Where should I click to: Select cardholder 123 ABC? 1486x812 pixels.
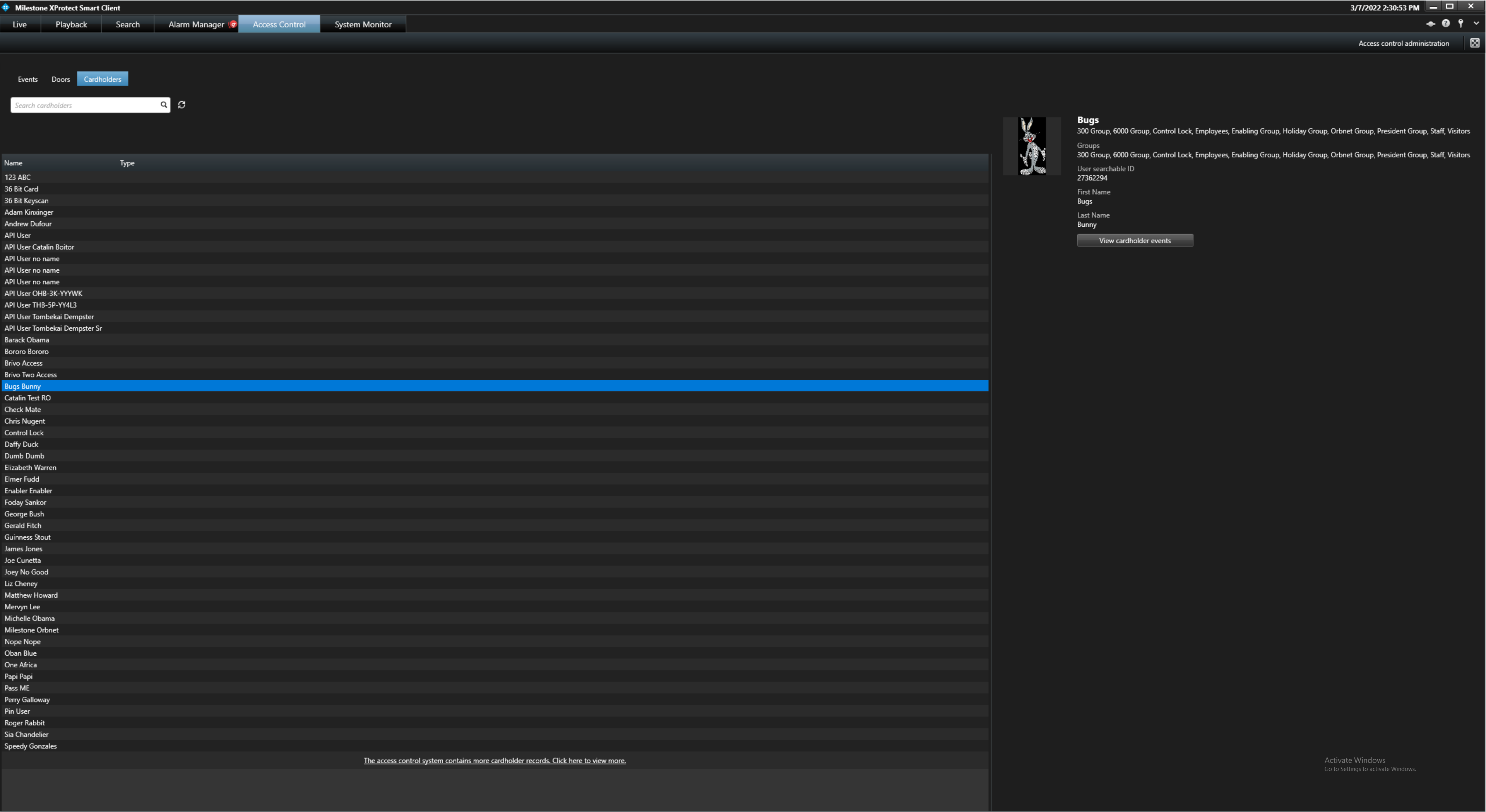(x=495, y=178)
